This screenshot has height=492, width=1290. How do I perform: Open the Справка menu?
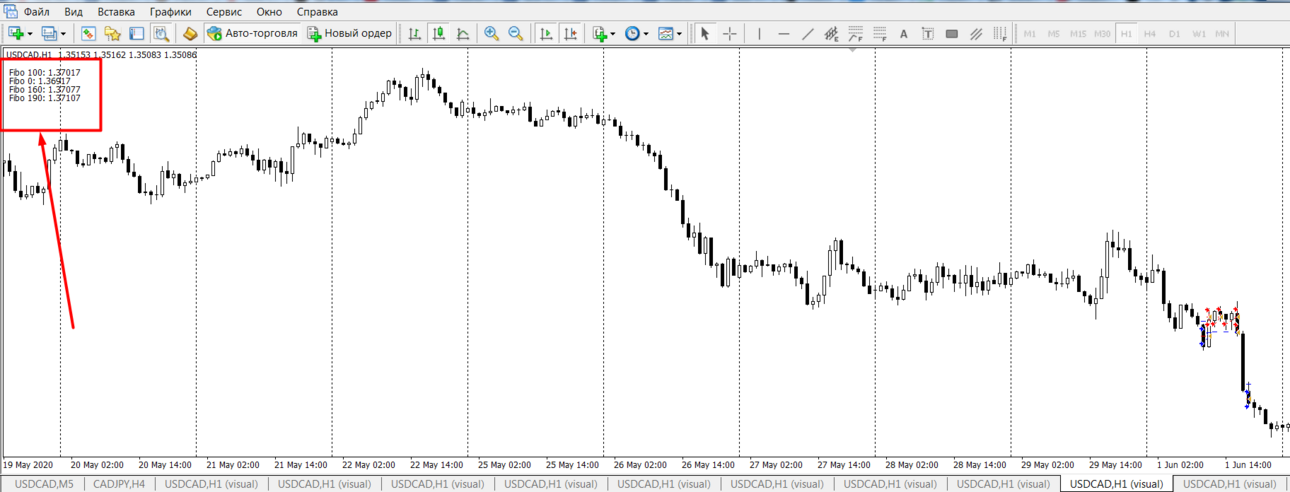[318, 11]
